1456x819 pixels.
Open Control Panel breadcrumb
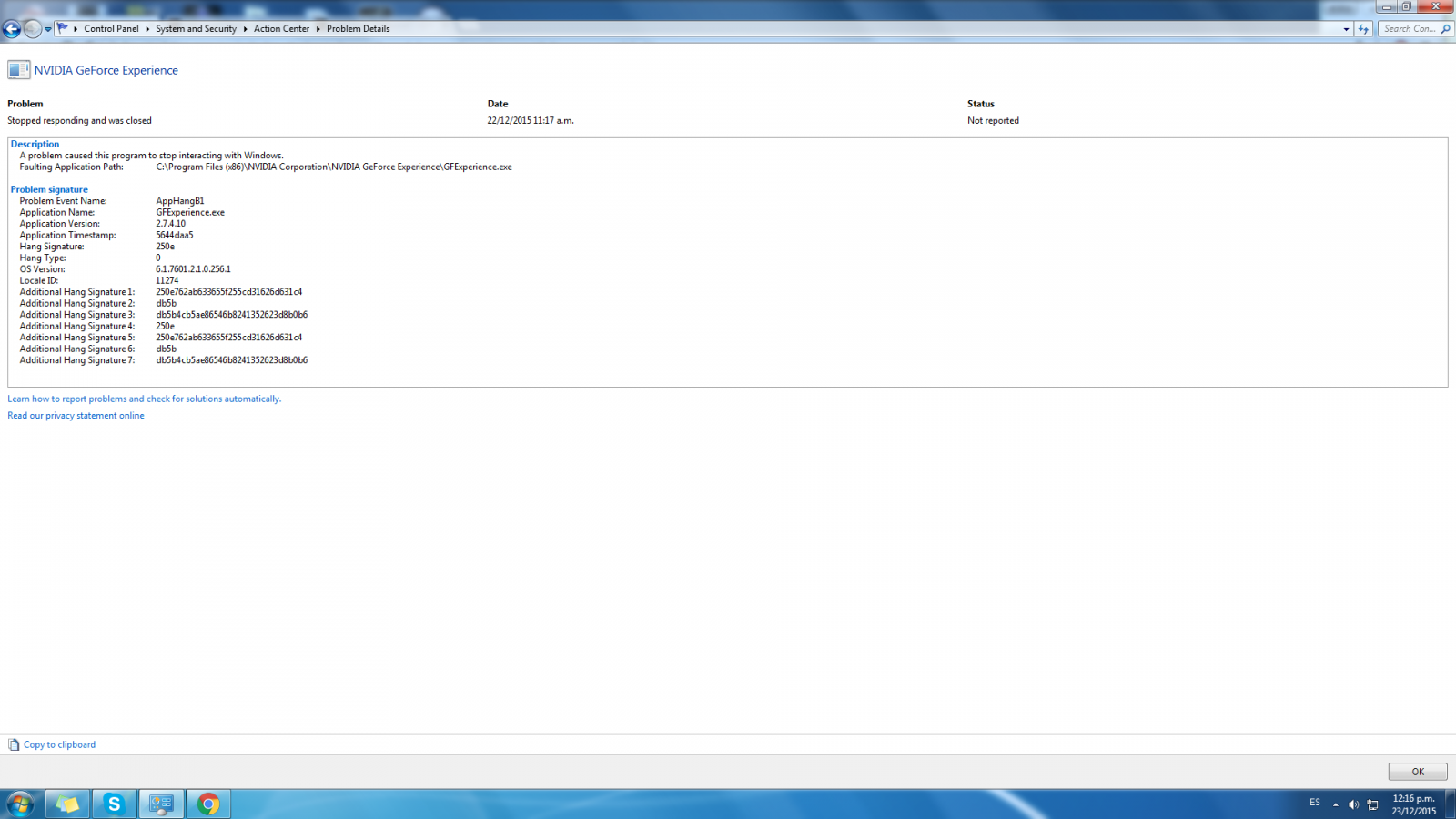coord(111,29)
